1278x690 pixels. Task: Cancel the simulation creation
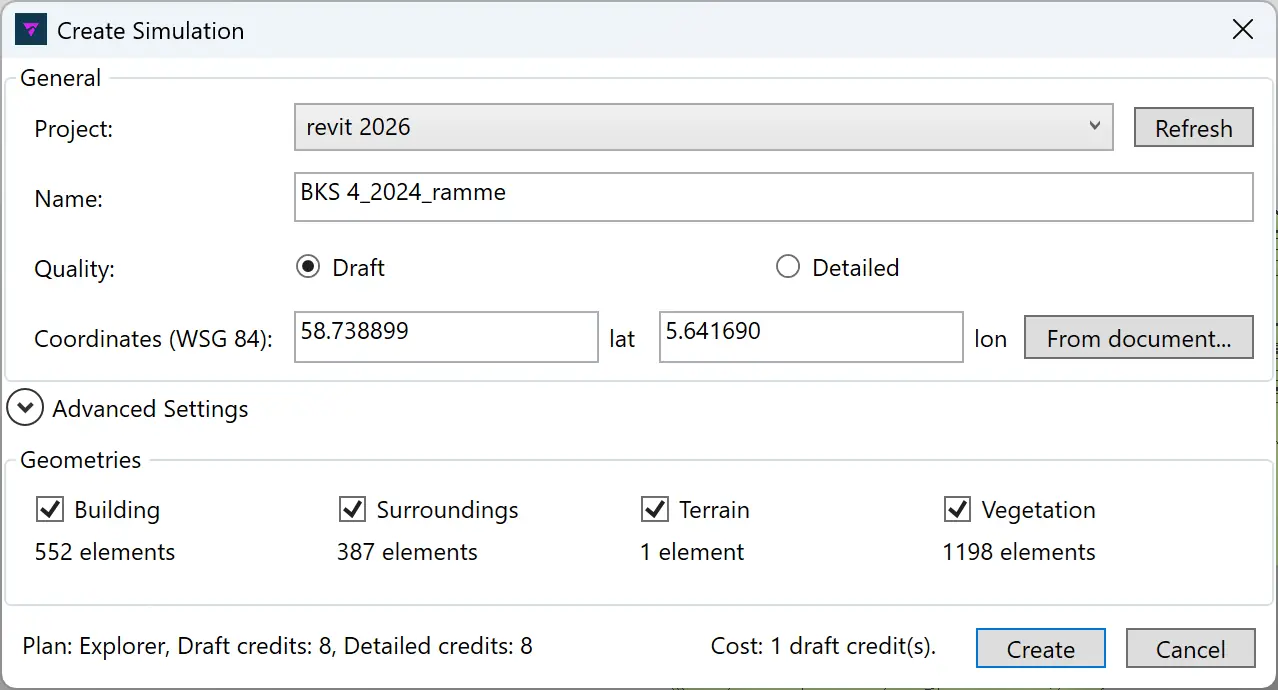coord(1190,649)
